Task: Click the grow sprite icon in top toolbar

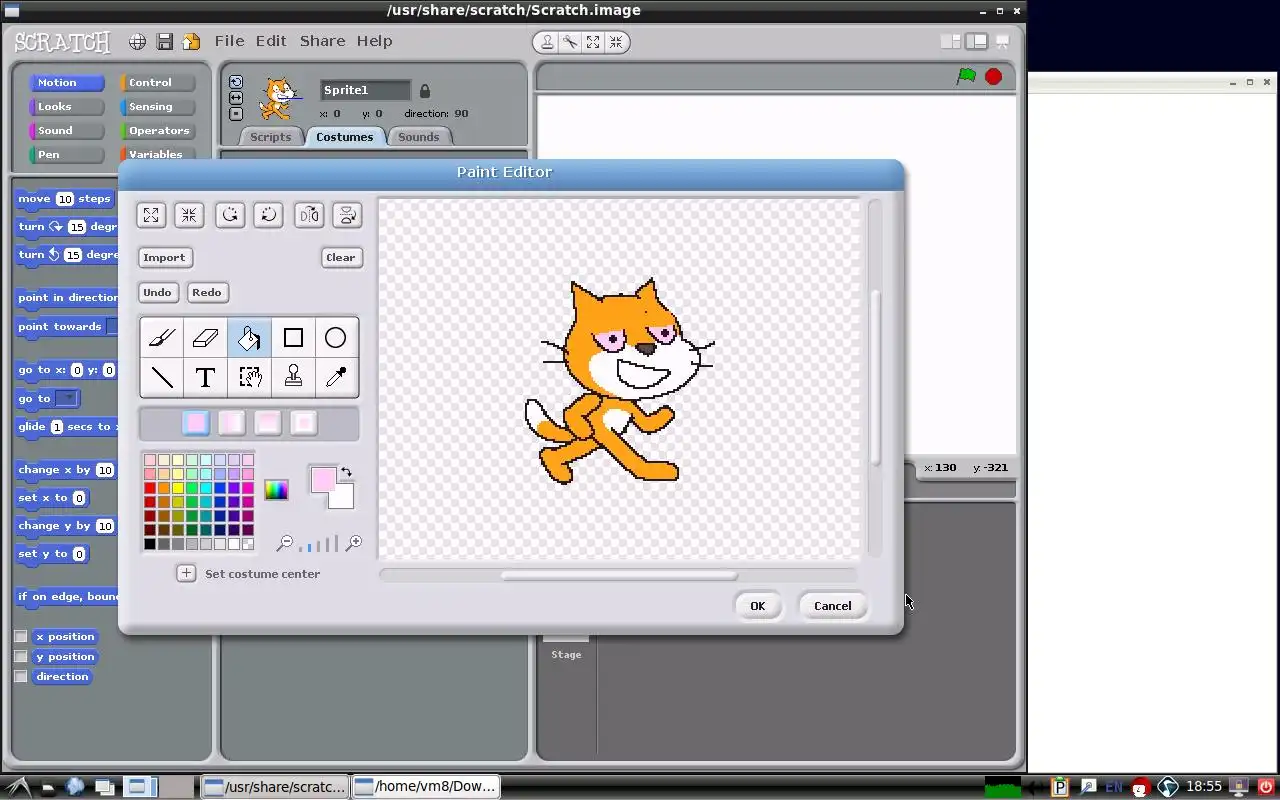Action: tap(593, 42)
